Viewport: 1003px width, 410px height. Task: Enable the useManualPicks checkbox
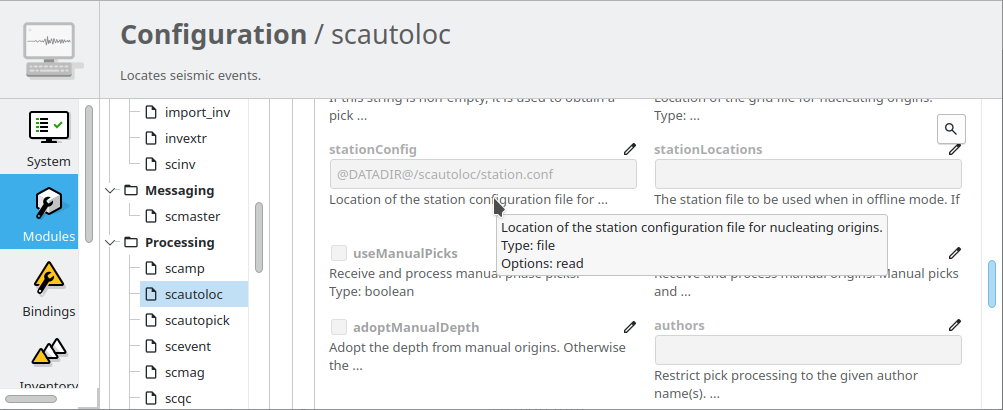[339, 253]
